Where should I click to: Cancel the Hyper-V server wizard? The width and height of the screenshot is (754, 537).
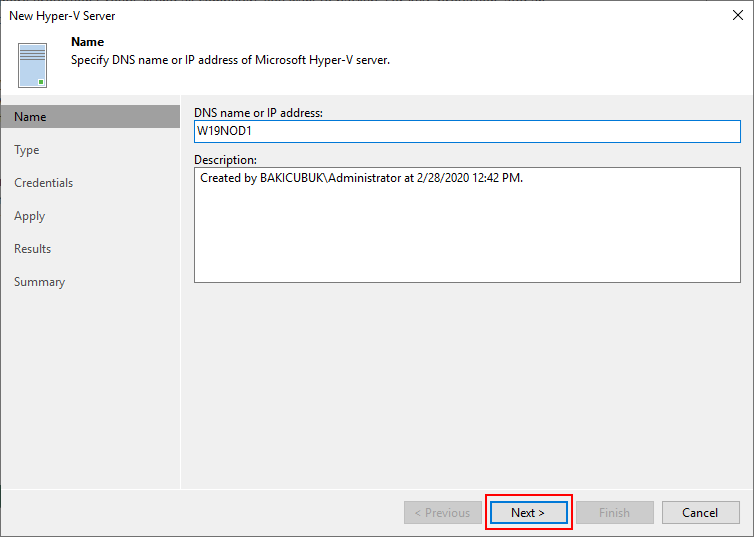click(700, 512)
